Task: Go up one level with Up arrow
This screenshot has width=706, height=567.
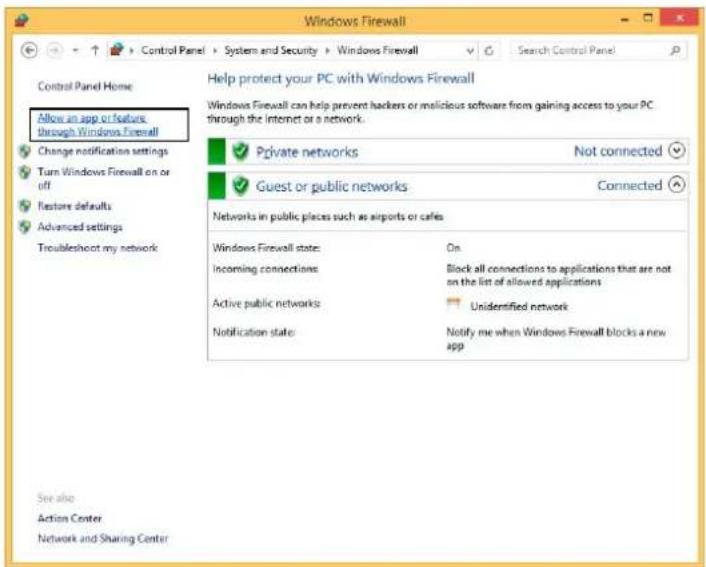Action: (x=95, y=50)
